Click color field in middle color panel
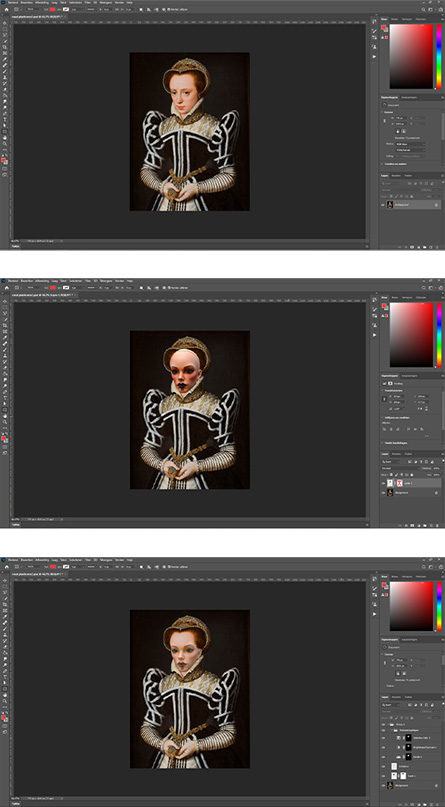Screen dimensions: 445x807 pyautogui.click(x=412, y=335)
